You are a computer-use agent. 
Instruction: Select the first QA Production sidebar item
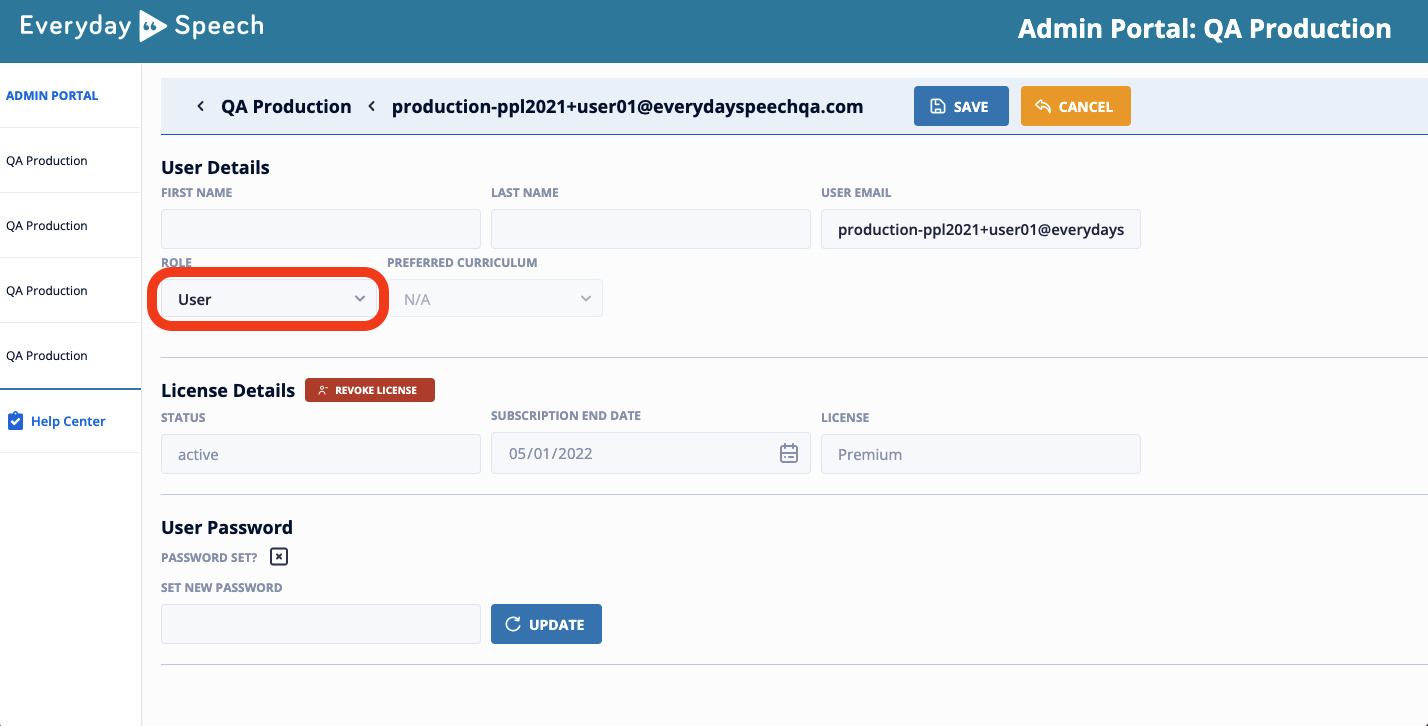pyautogui.click(x=47, y=161)
